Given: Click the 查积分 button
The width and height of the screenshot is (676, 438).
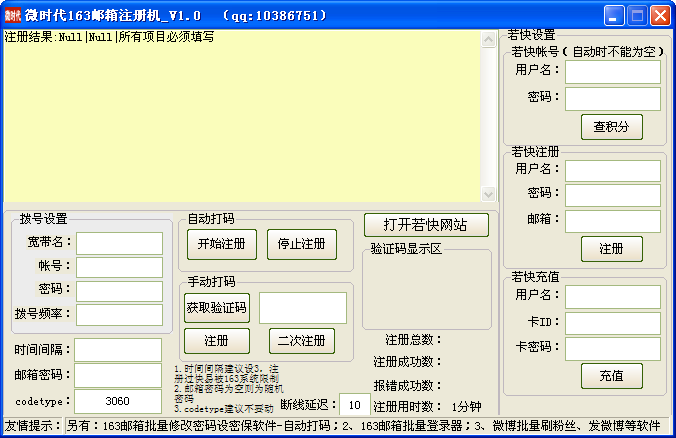Looking at the screenshot, I should tap(611, 127).
